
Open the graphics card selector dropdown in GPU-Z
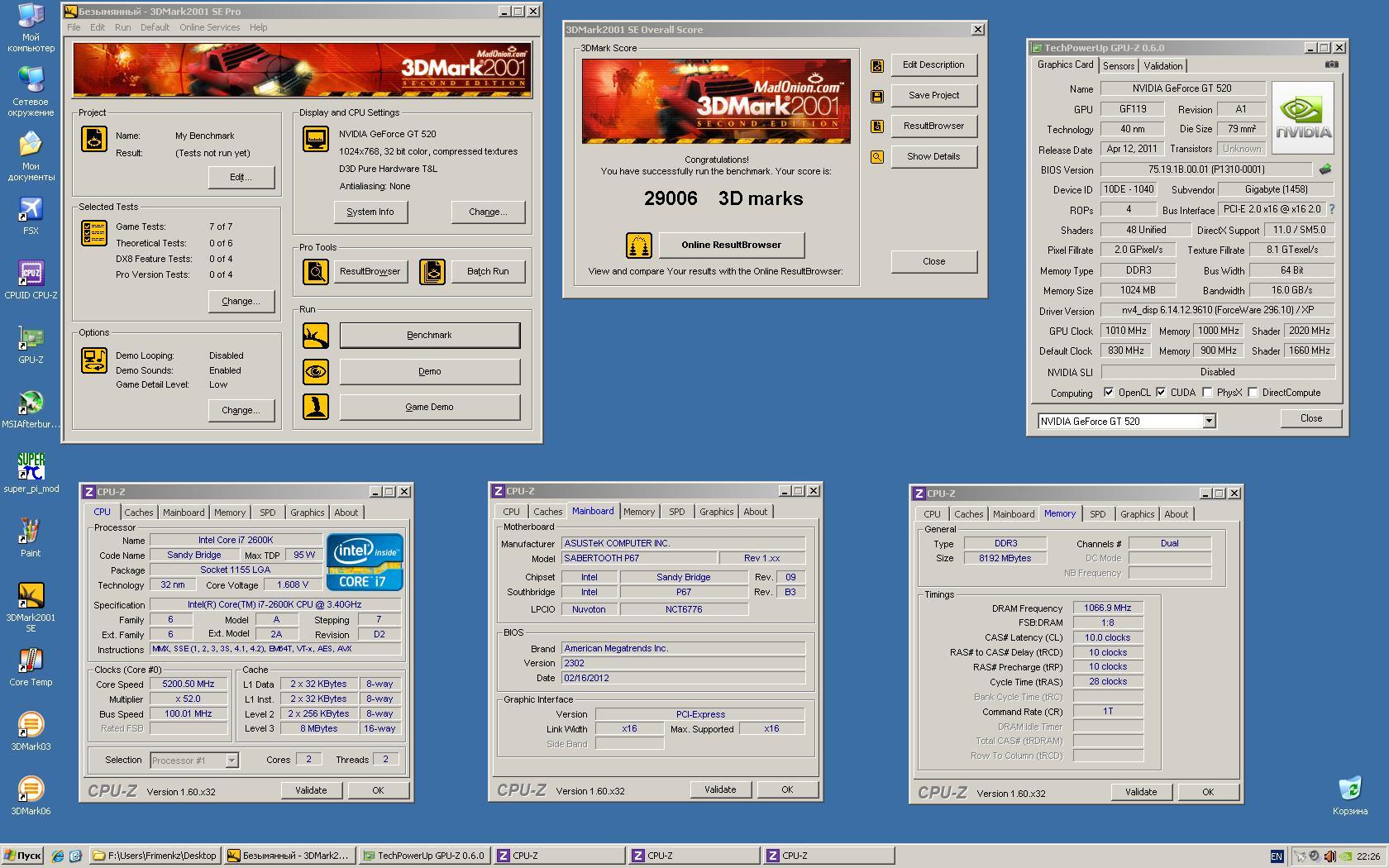pyautogui.click(x=1209, y=422)
